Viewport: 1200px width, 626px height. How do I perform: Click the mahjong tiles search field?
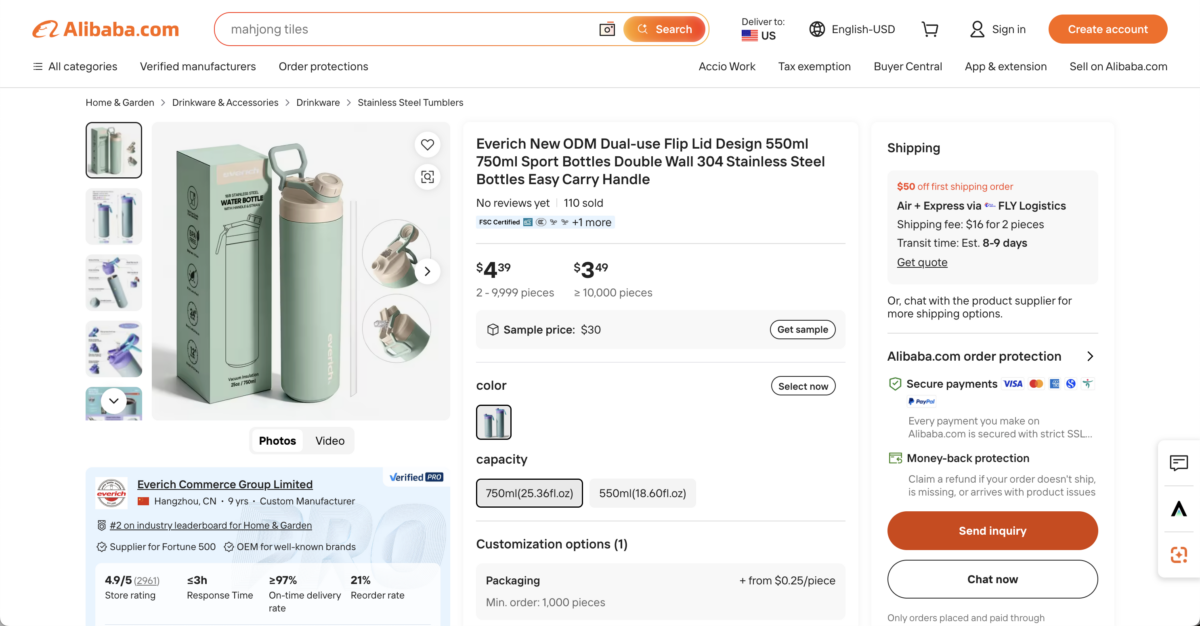pyautogui.click(x=410, y=29)
